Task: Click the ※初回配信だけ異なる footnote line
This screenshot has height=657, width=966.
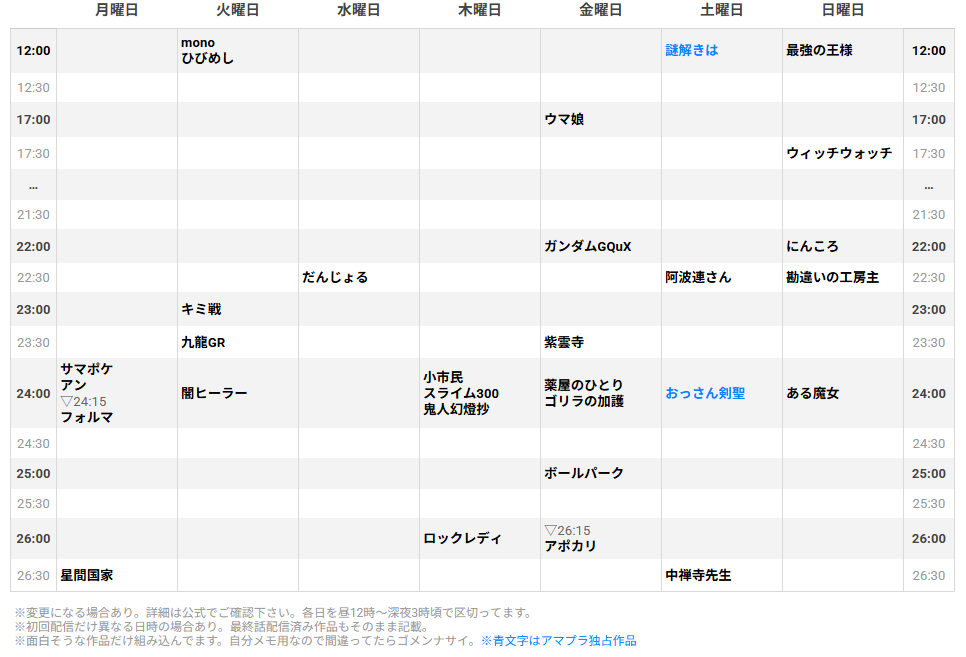Action: pyautogui.click(x=221, y=627)
